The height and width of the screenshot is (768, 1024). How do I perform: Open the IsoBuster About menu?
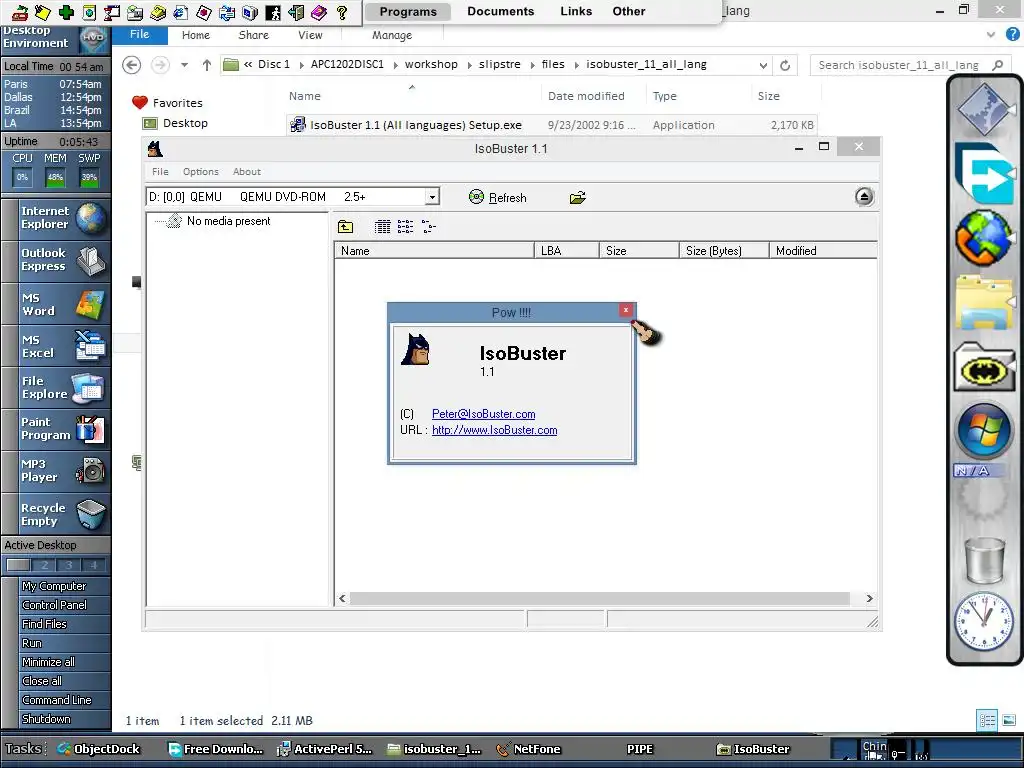[x=247, y=172]
